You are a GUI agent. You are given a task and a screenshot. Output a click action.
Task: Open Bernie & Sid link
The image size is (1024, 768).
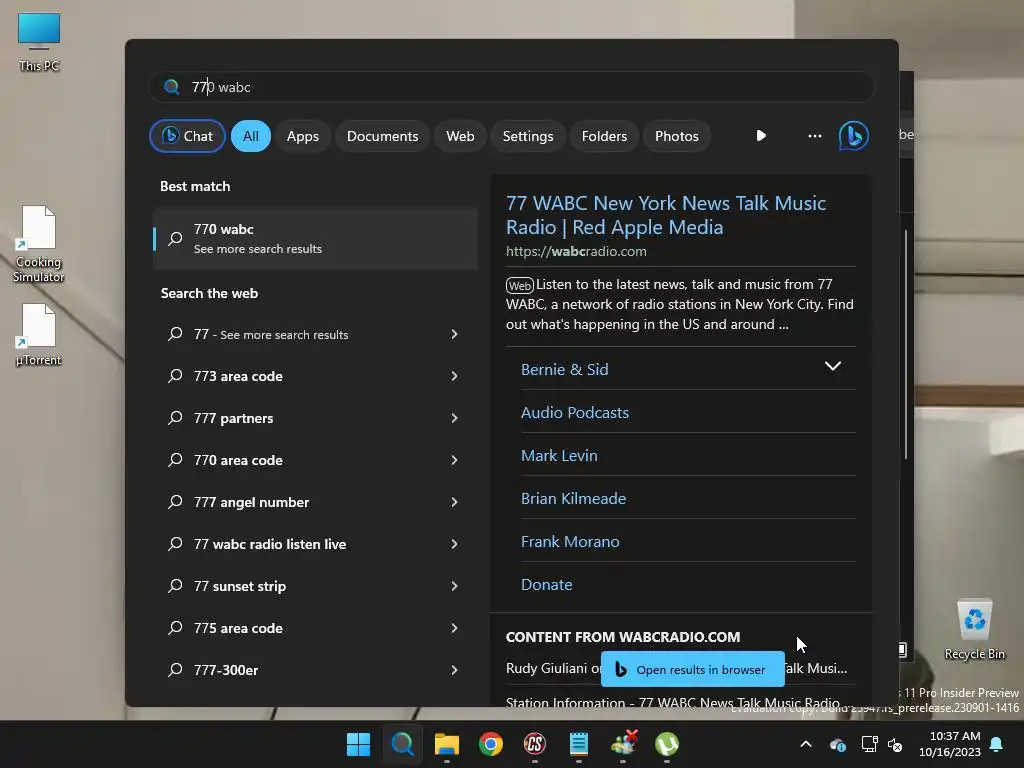point(565,370)
